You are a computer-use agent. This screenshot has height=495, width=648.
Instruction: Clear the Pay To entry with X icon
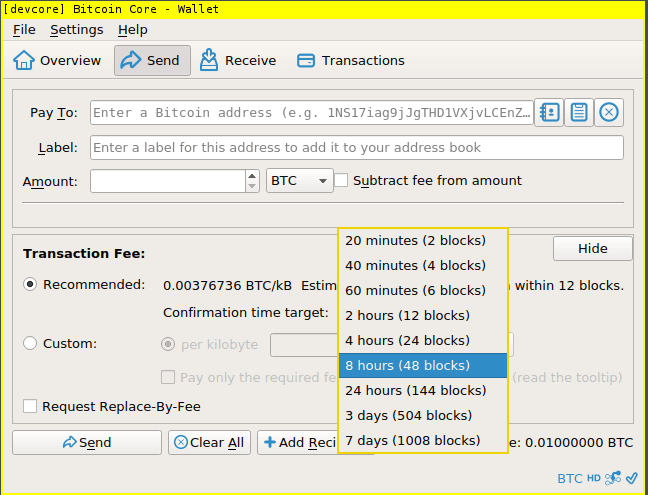[609, 113]
